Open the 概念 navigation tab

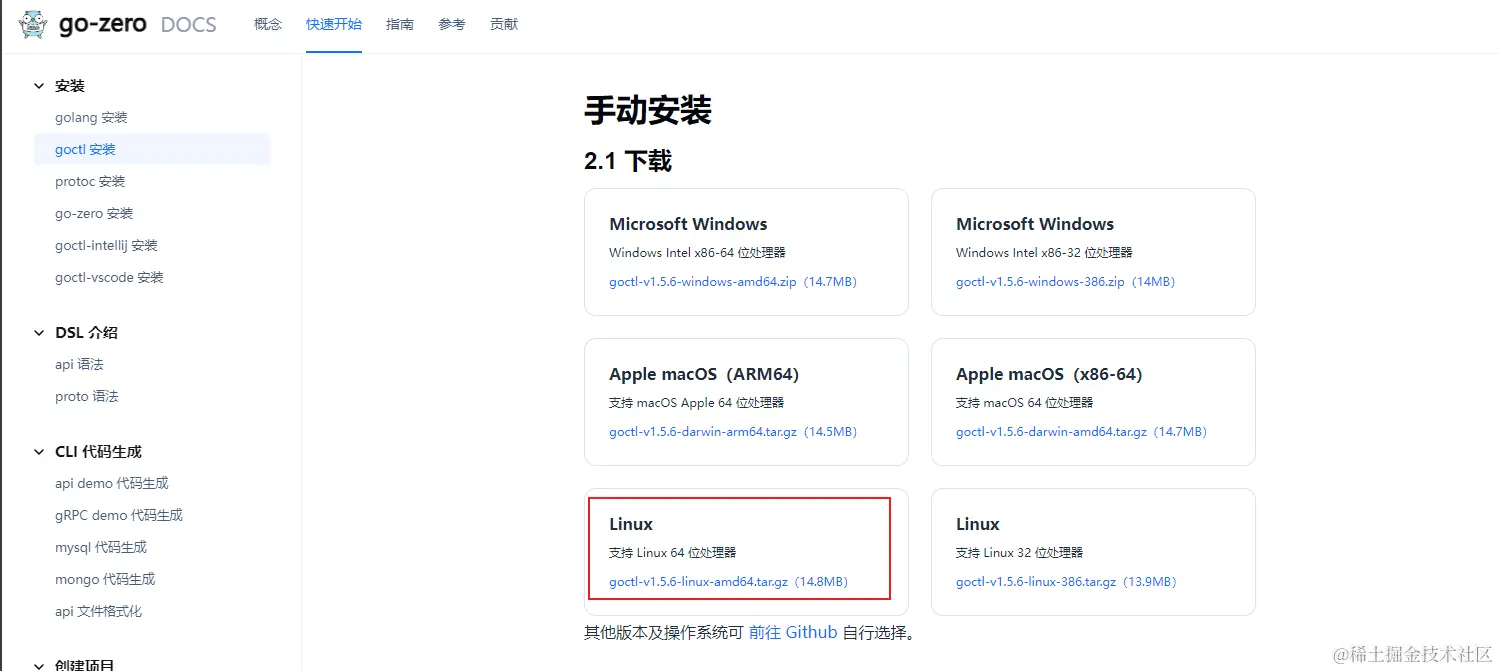pos(268,24)
